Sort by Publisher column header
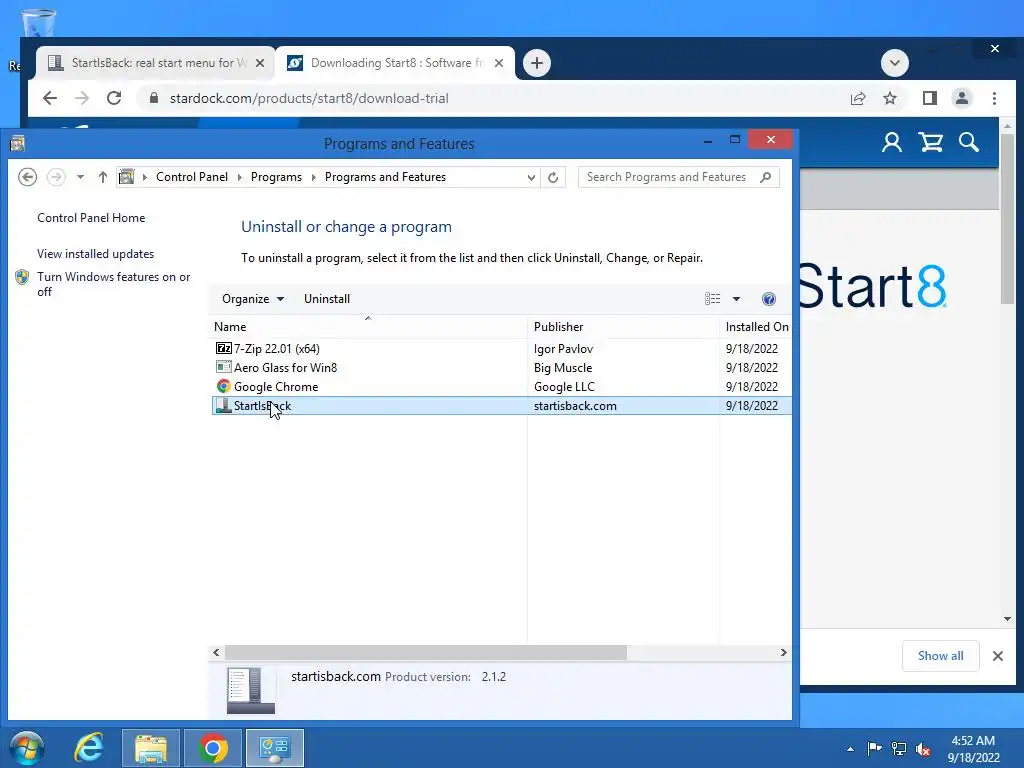Image resolution: width=1024 pixels, height=768 pixels. point(623,327)
